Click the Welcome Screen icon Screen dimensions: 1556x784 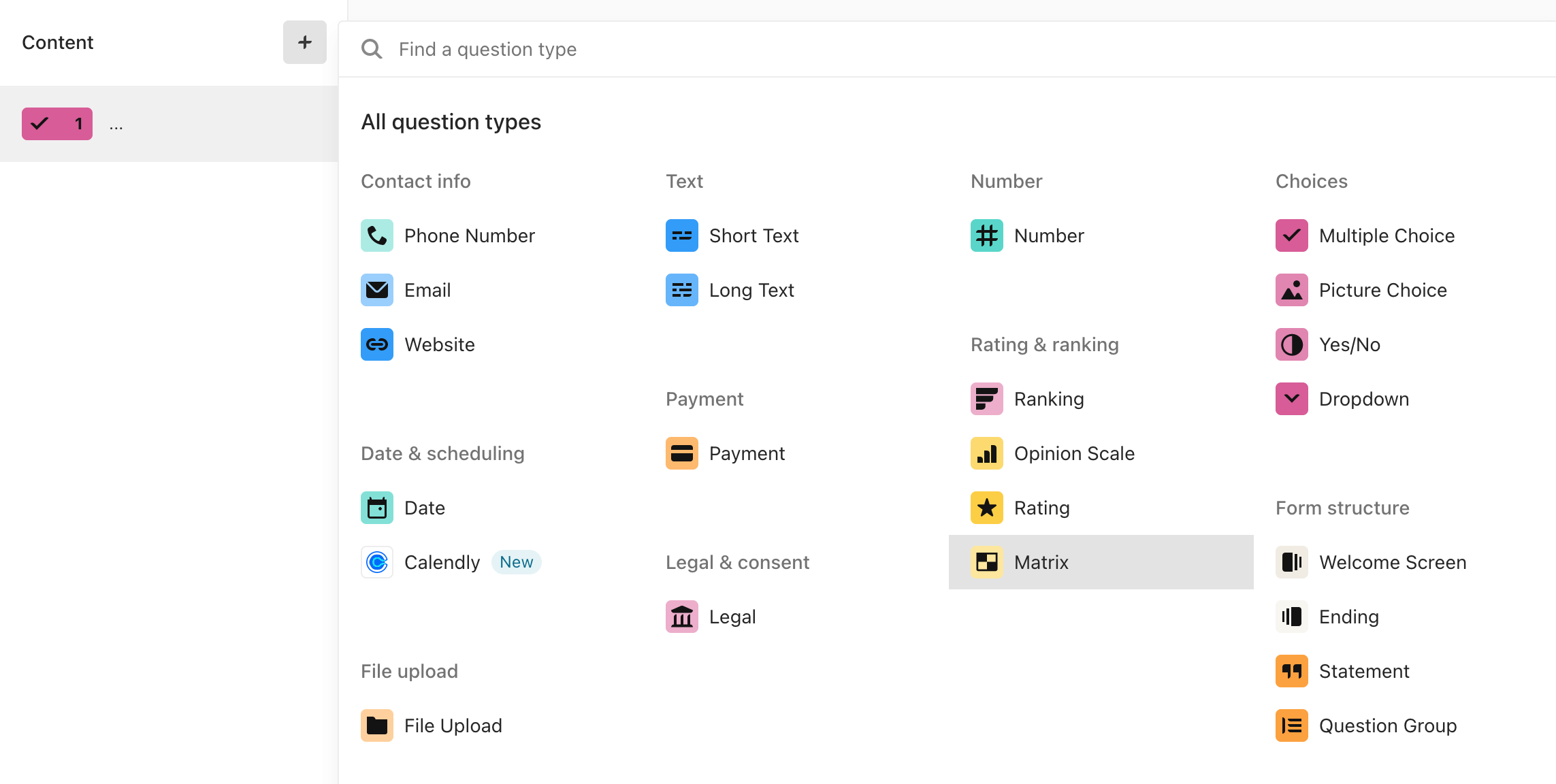tap(1292, 562)
